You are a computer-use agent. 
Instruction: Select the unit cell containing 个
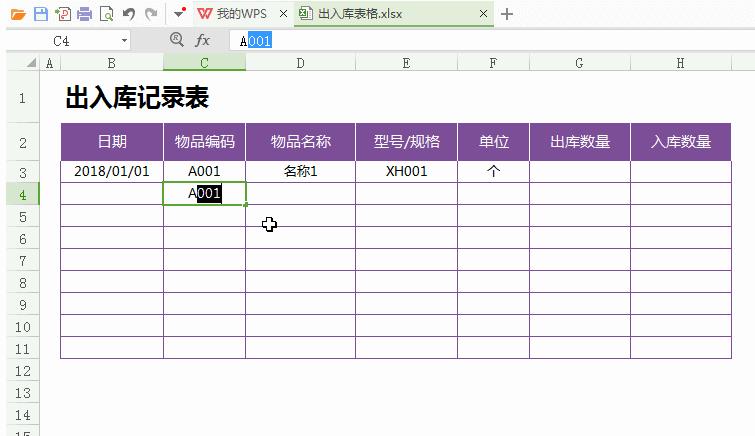(493, 172)
